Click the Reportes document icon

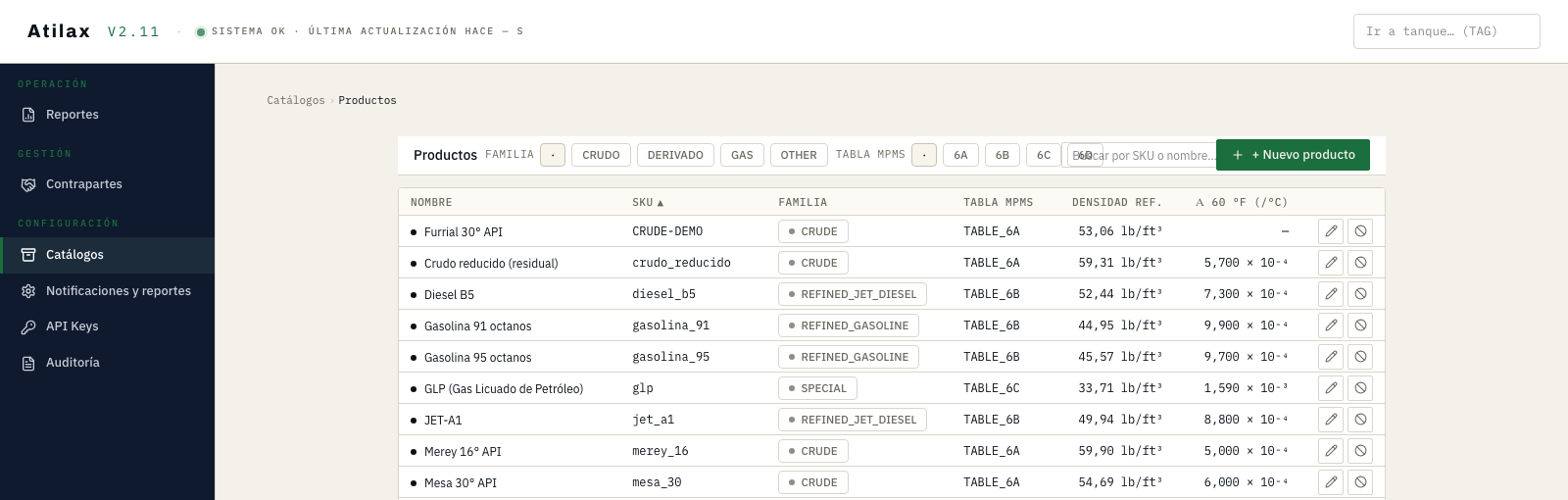[28, 115]
